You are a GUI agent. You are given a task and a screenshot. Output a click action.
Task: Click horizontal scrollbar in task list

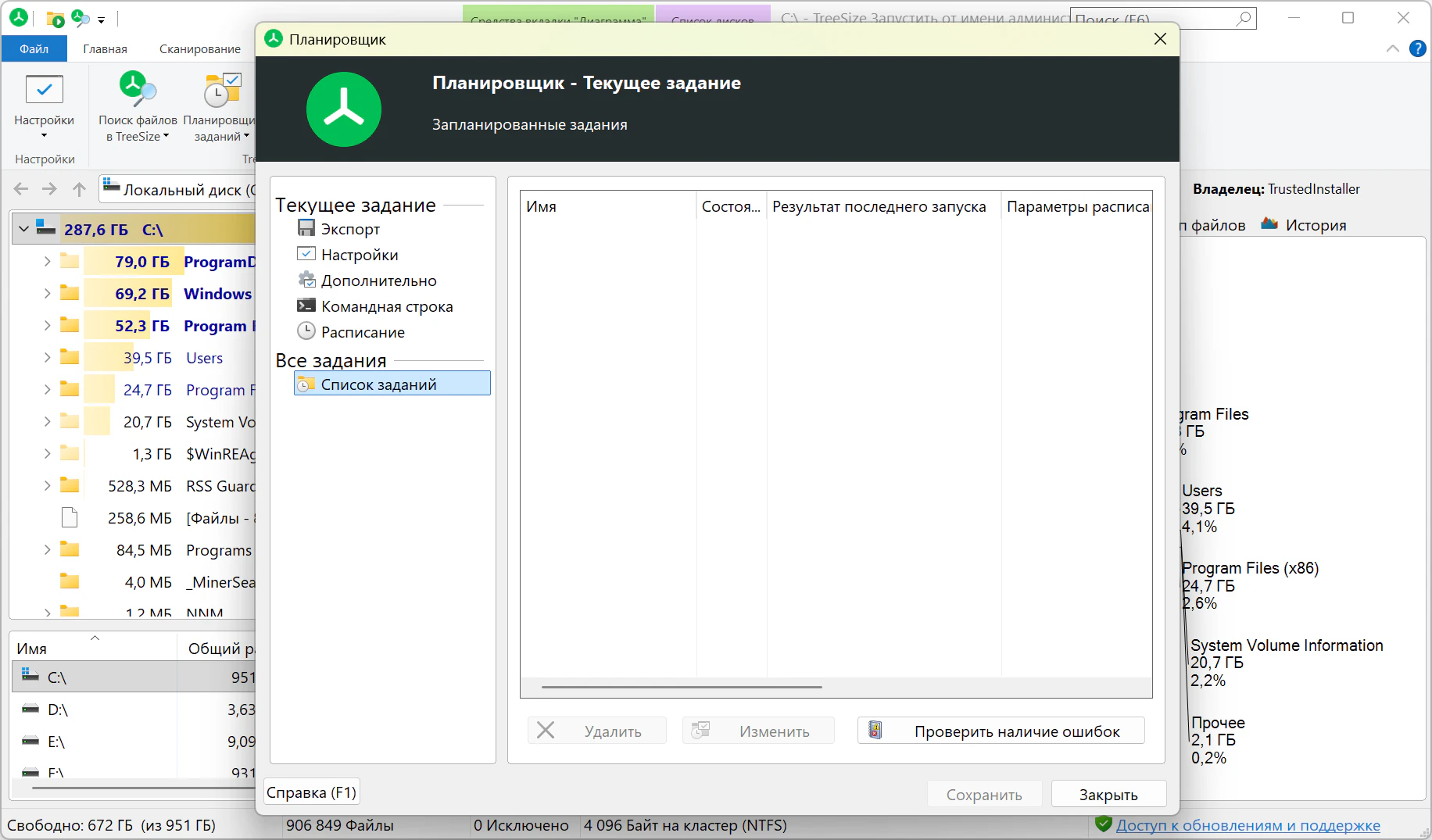681,688
